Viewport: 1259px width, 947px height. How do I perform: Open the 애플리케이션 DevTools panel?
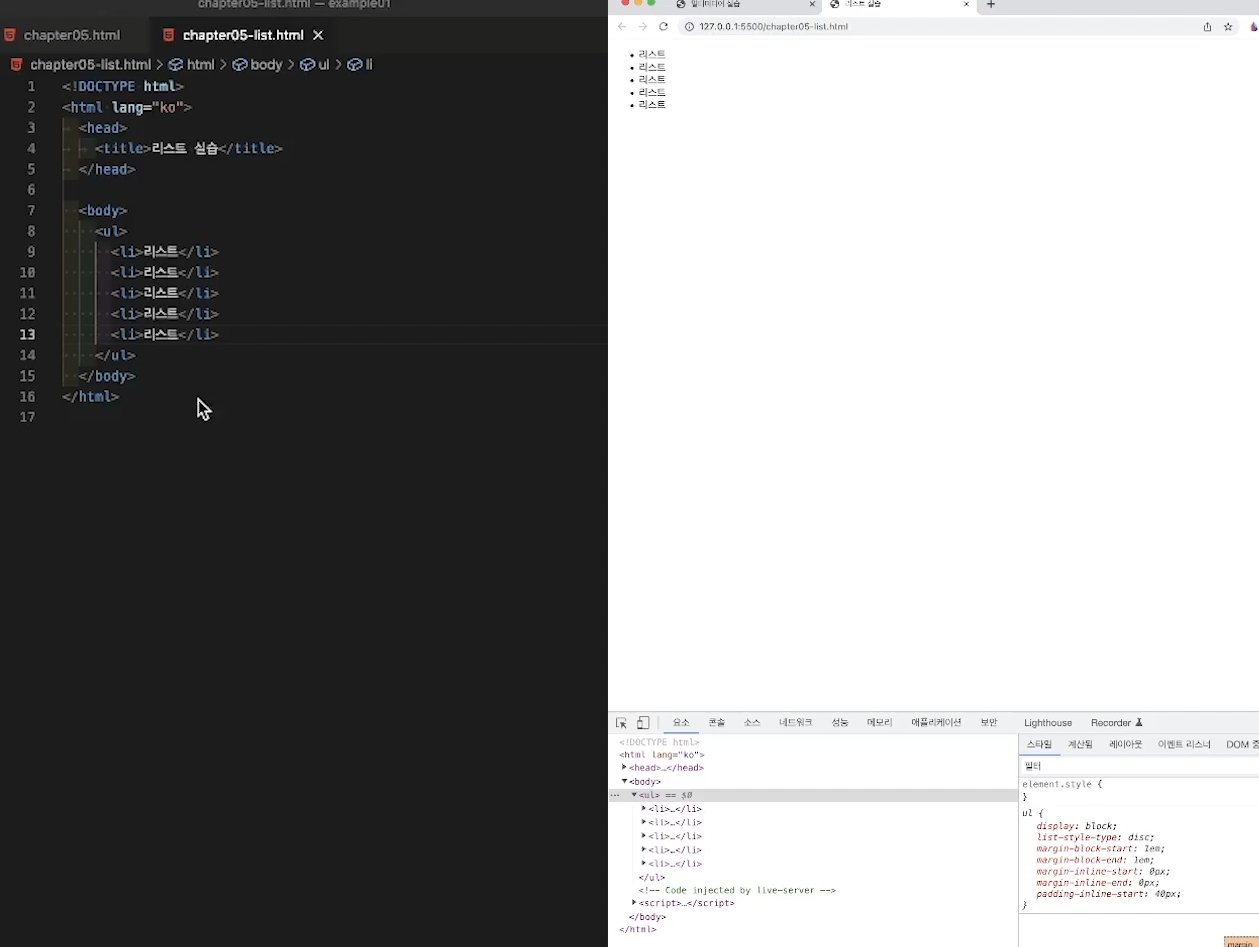point(936,722)
